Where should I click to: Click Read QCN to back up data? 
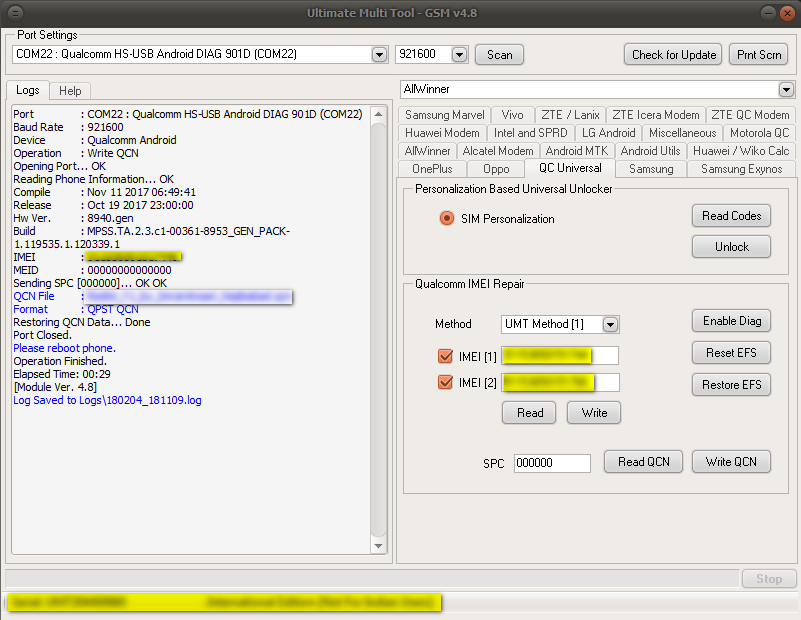643,461
